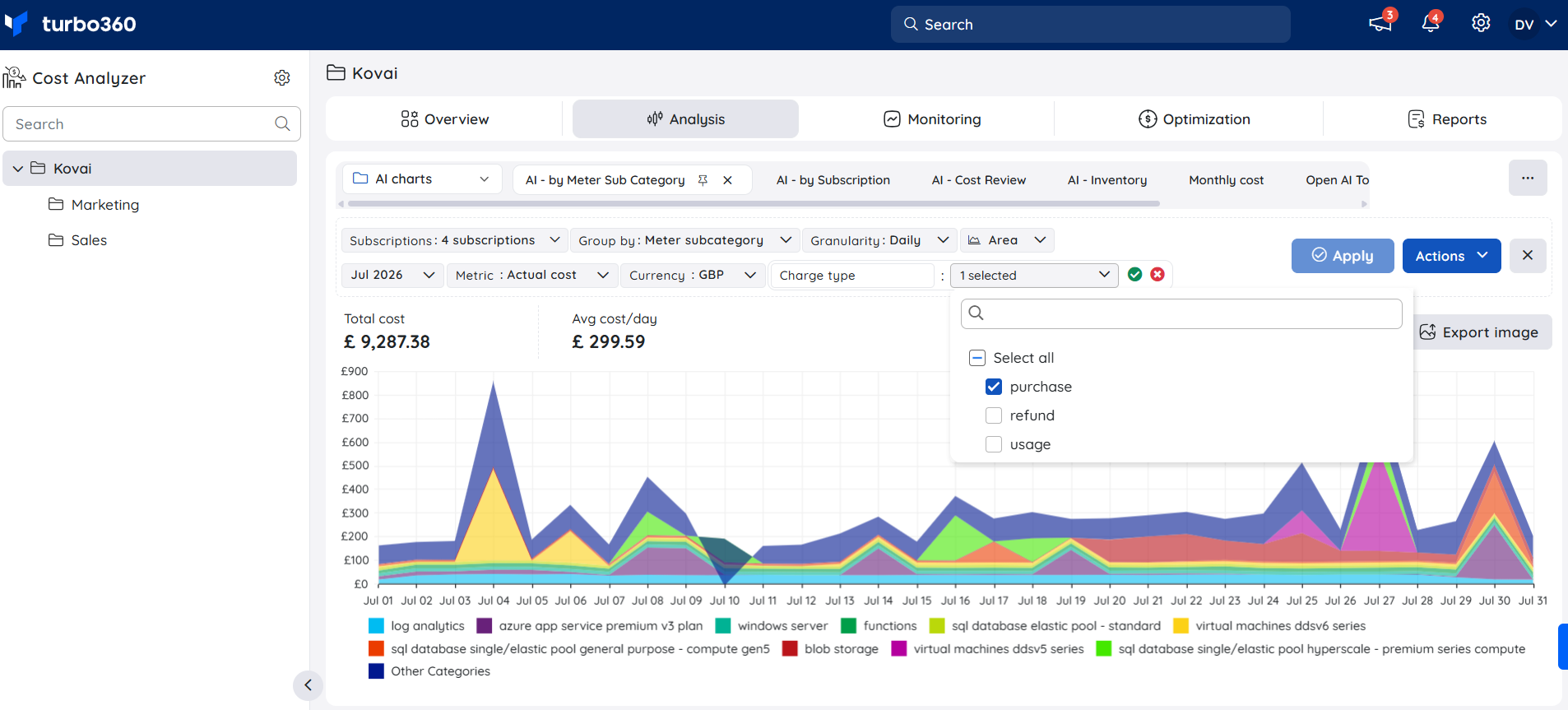Open the Actions button menu

1452,255
